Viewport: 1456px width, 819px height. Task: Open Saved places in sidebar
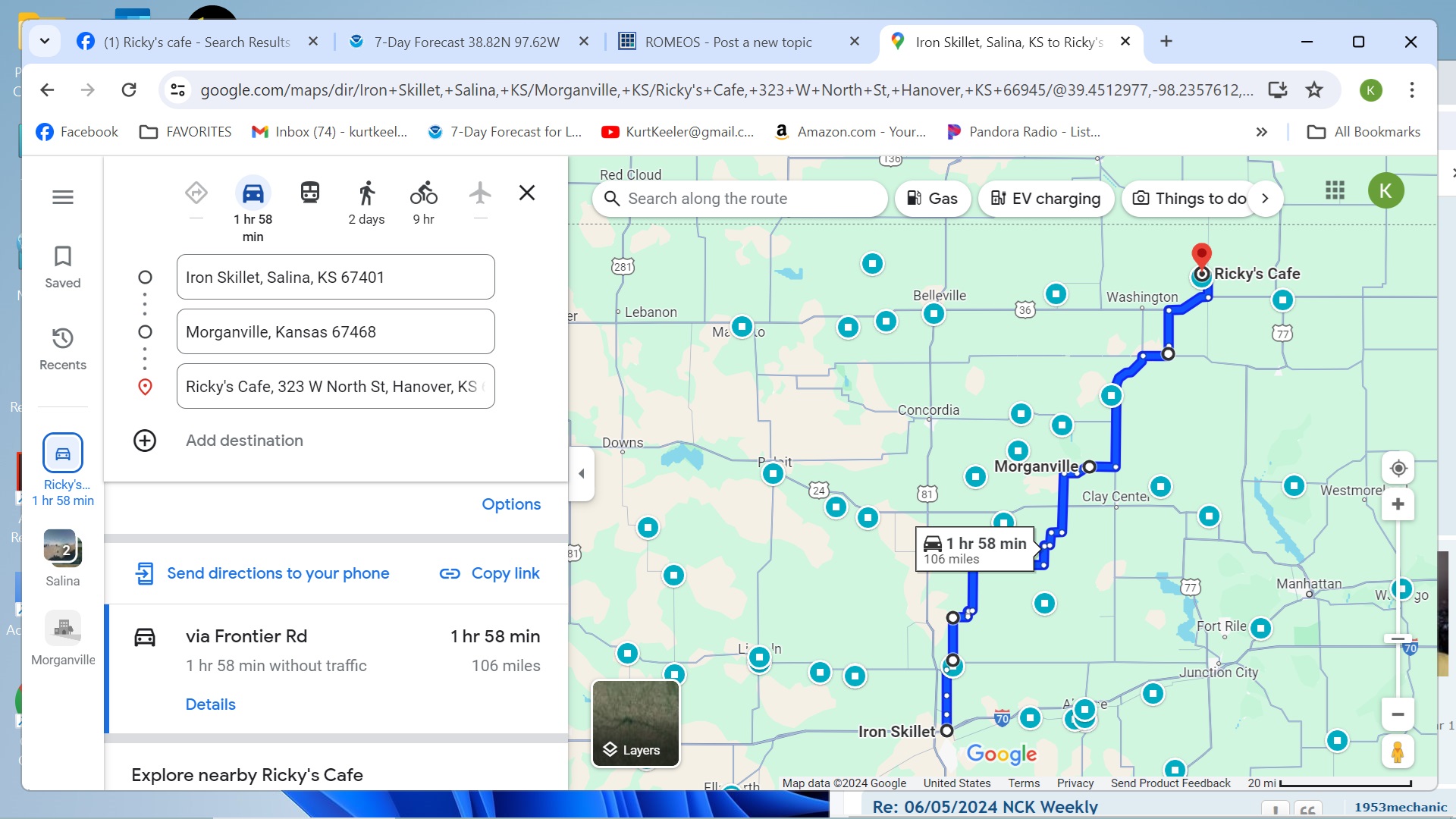click(x=63, y=266)
